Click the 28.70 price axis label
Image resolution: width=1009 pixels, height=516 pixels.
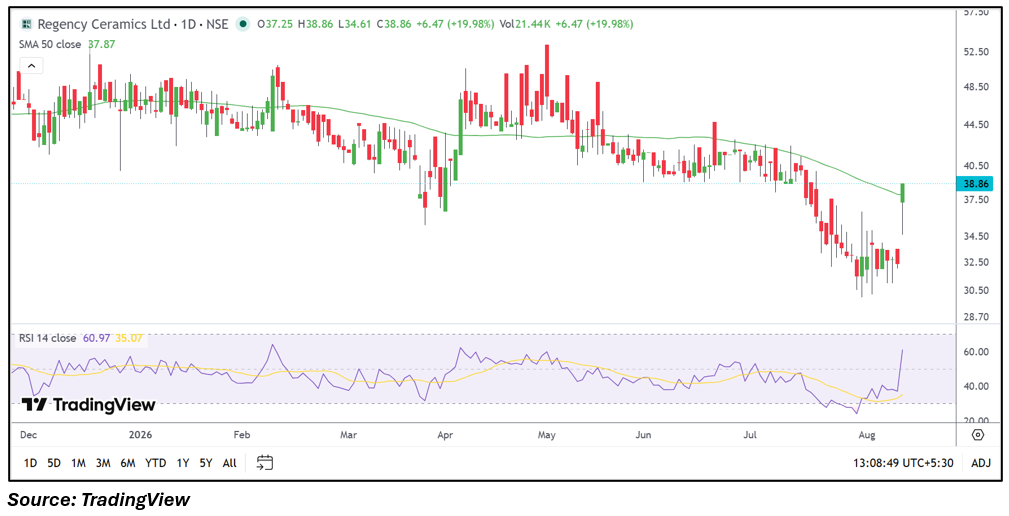tap(977, 317)
